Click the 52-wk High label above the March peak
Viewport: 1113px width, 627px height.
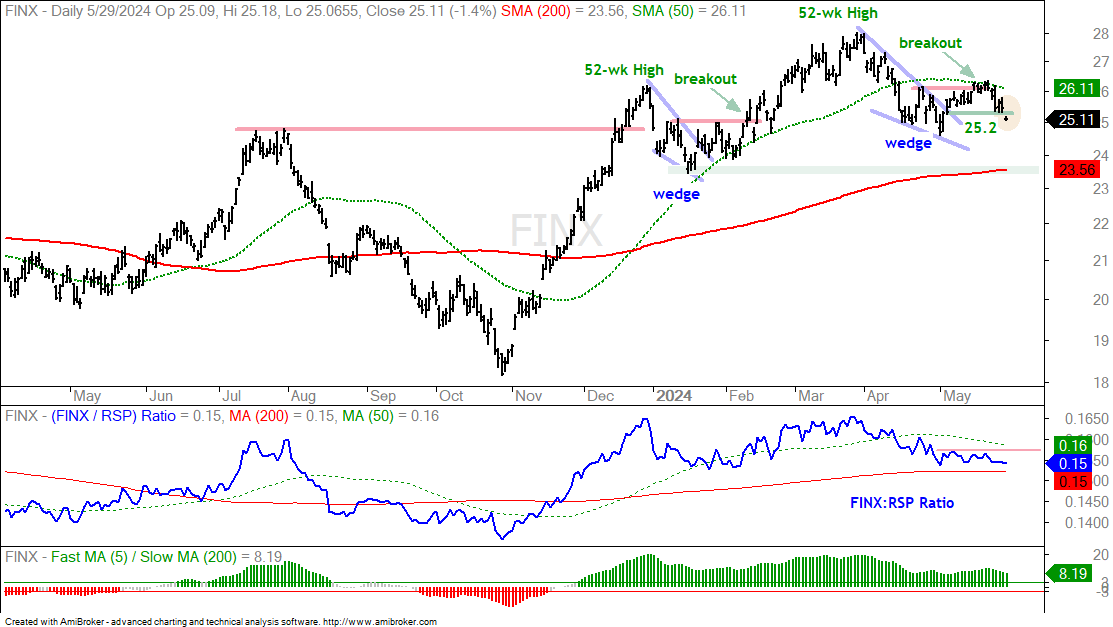[x=838, y=13]
